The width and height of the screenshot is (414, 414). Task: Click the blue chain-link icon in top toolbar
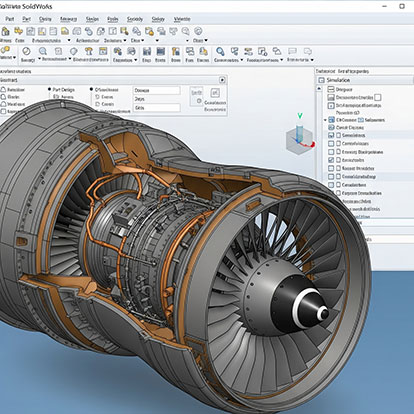point(89,31)
